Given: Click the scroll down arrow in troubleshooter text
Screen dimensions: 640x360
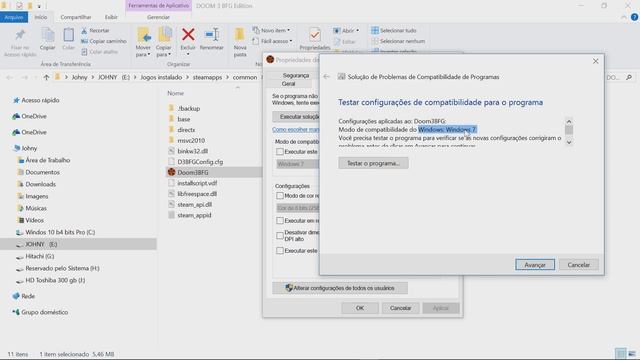Looking at the screenshot, I should pos(569,142).
